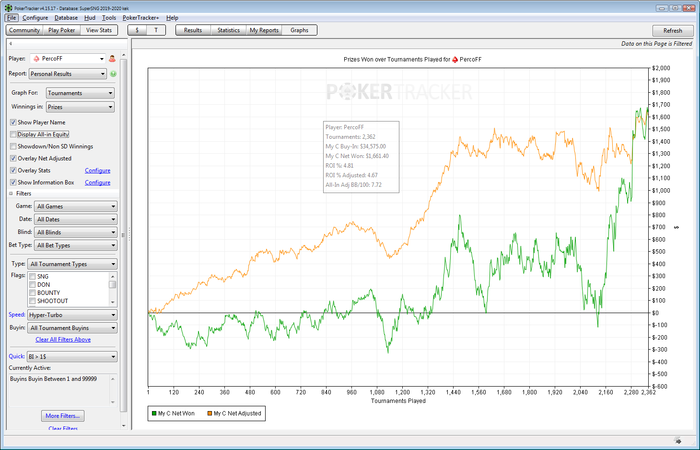Image resolution: width=700 pixels, height=450 pixels.
Task: Open the Bet Type filter dropdown
Action: (76, 246)
